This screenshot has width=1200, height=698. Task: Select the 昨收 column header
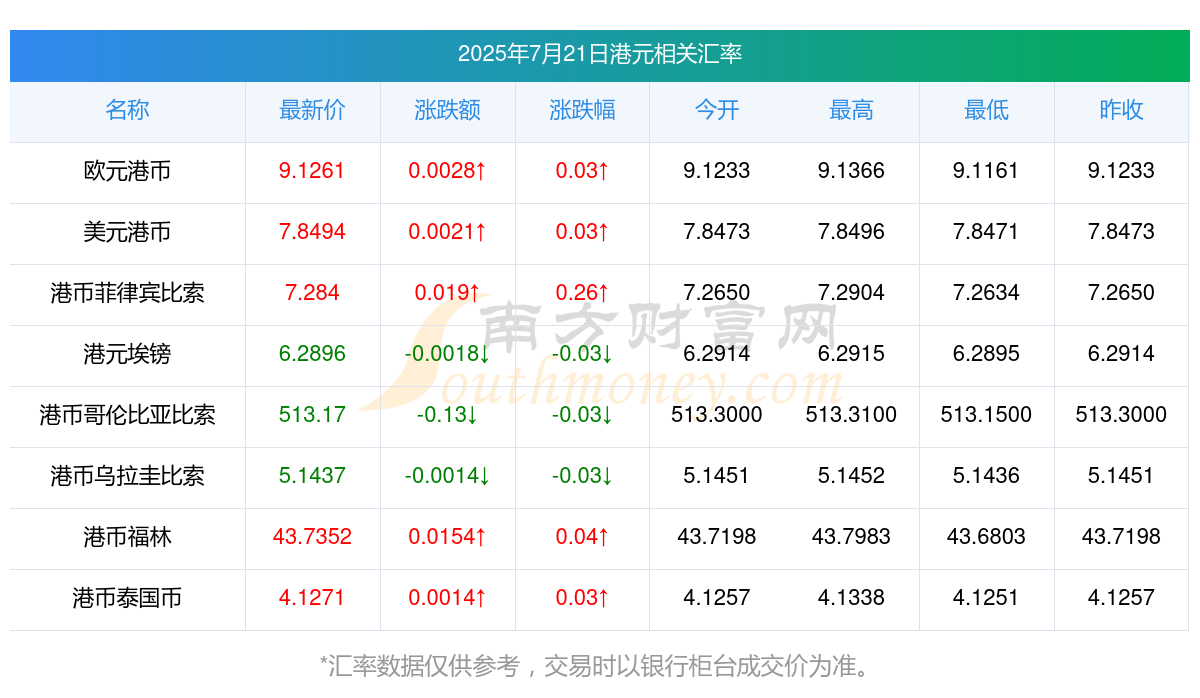point(1121,110)
